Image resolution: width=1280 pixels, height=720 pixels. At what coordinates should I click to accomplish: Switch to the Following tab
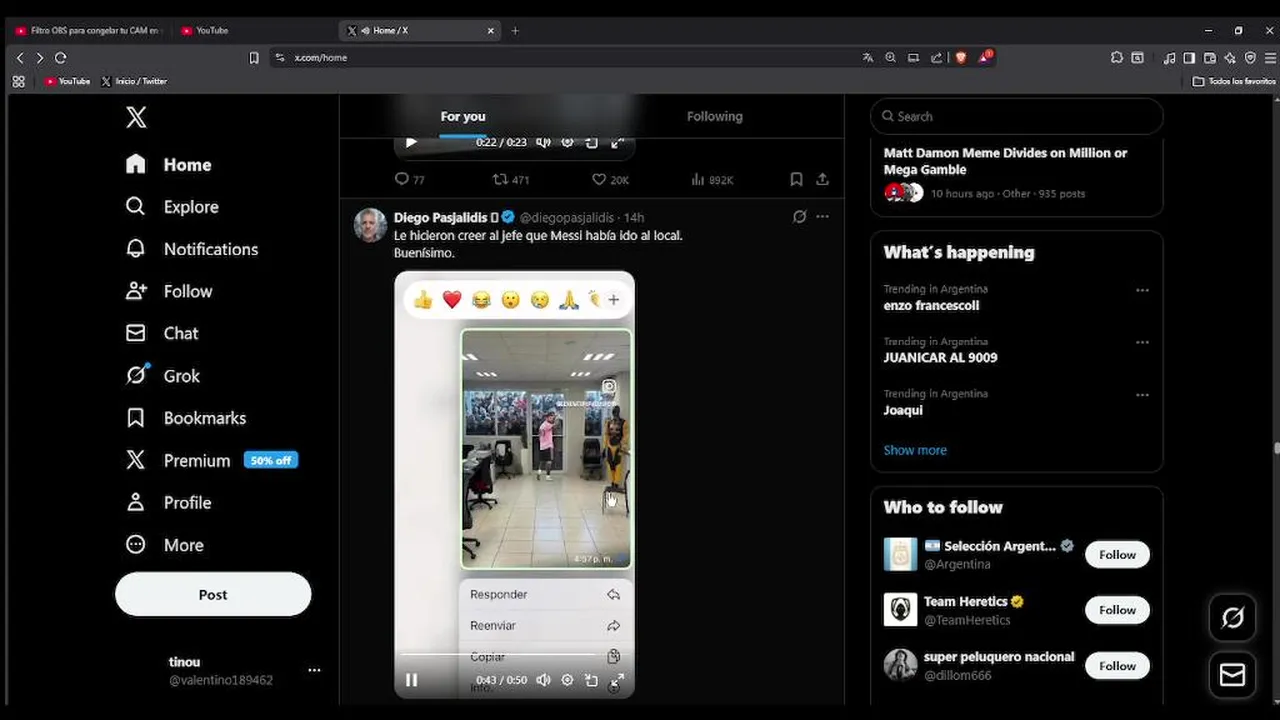tap(714, 116)
